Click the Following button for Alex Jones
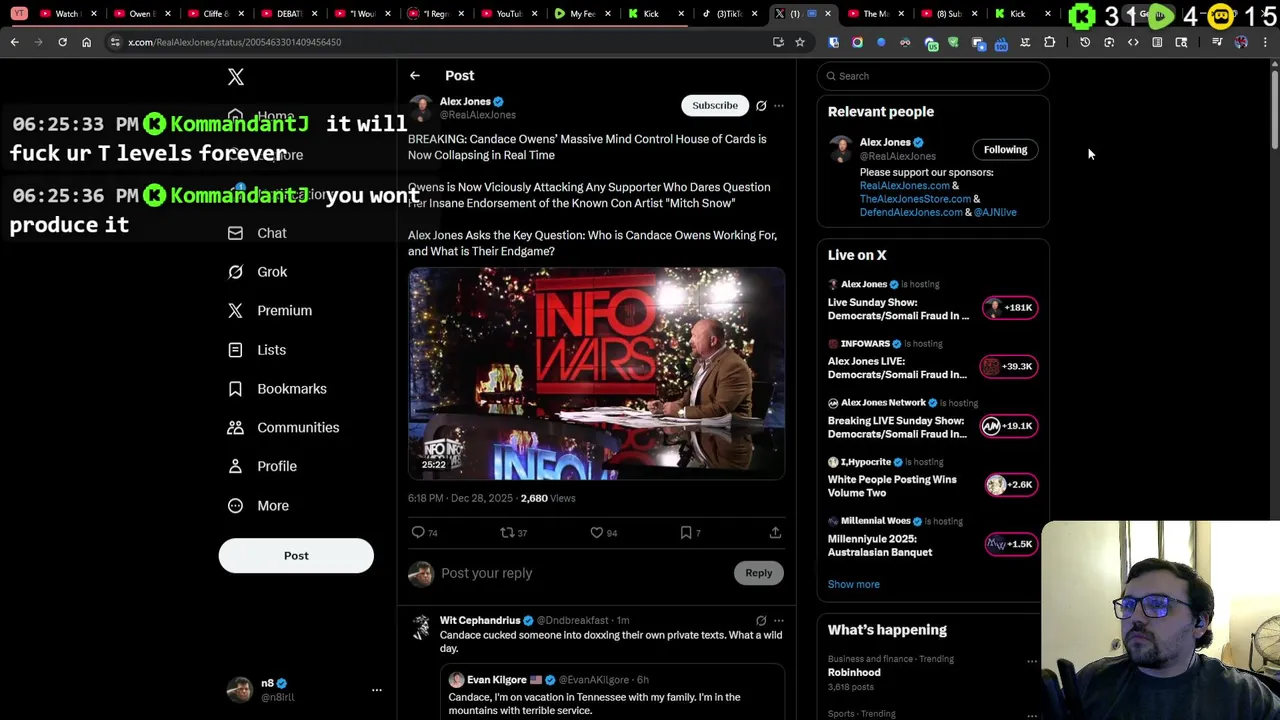1280x720 pixels. pyautogui.click(x=1005, y=150)
